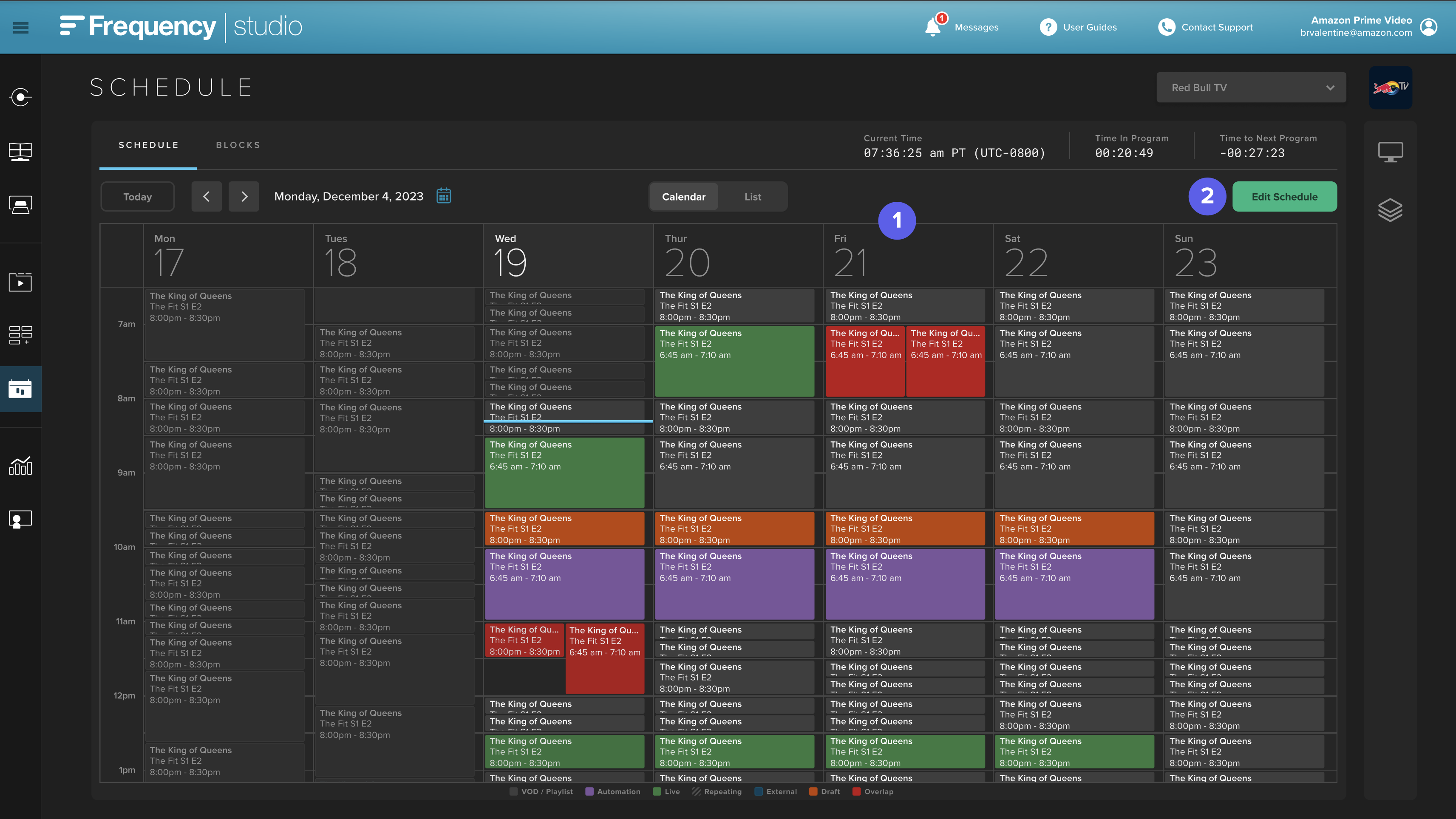Viewport: 1456px width, 819px height.
Task: Open the live source sidebar icon at top
Action: point(20,97)
